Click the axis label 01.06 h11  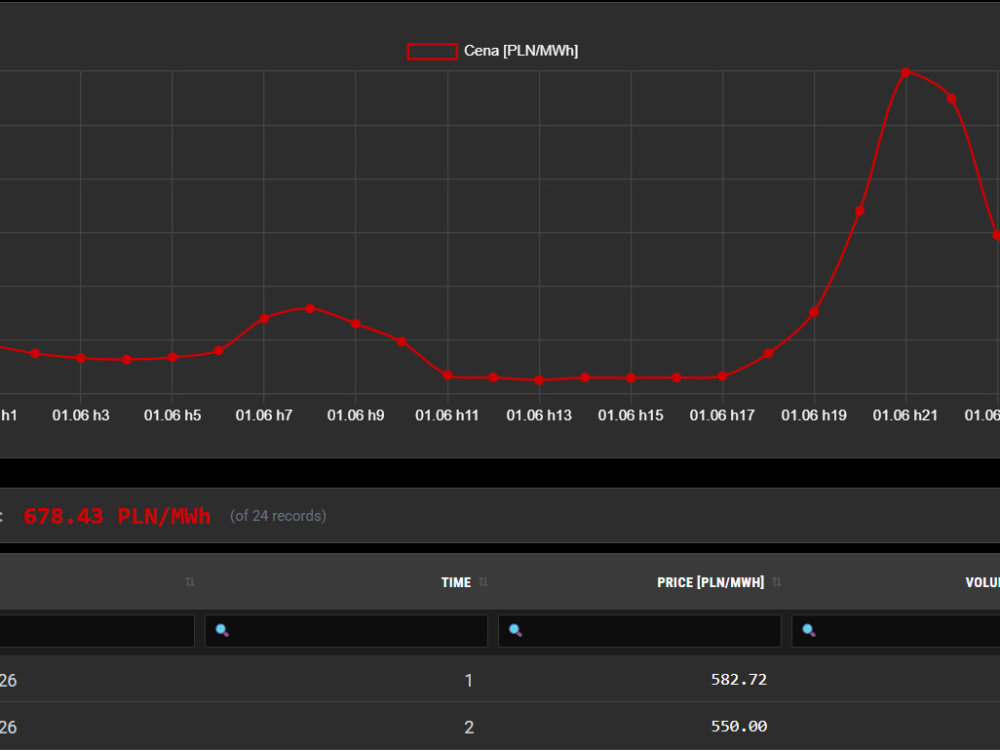click(446, 415)
